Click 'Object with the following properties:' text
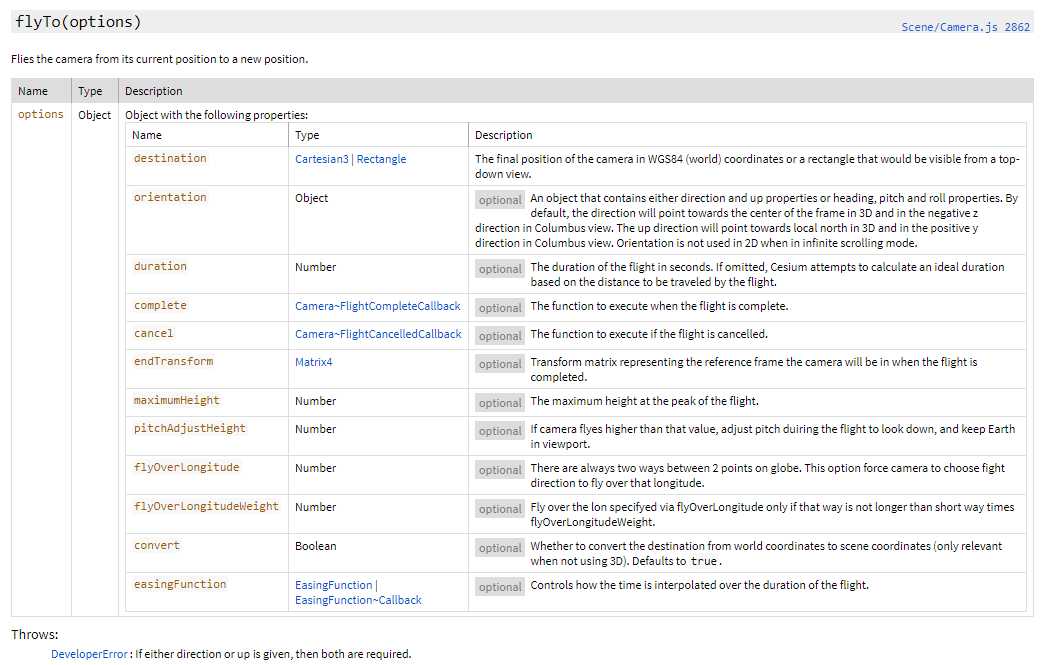The image size is (1043, 665). point(217,115)
